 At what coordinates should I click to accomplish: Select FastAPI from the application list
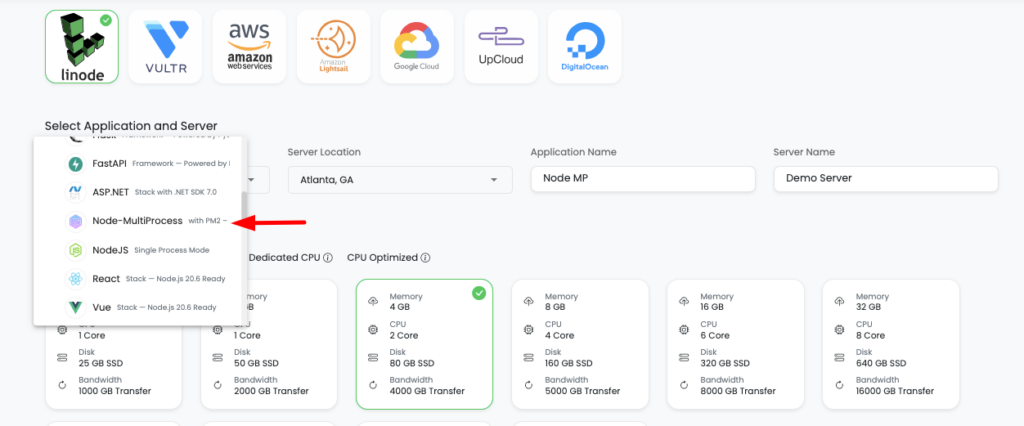(x=138, y=163)
